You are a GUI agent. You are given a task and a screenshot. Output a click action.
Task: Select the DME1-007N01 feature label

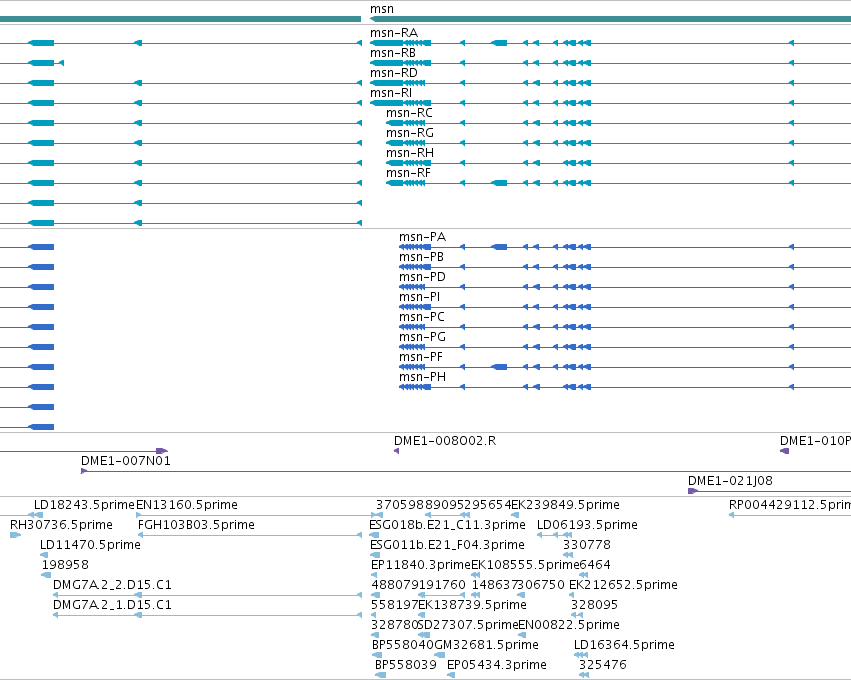126,461
